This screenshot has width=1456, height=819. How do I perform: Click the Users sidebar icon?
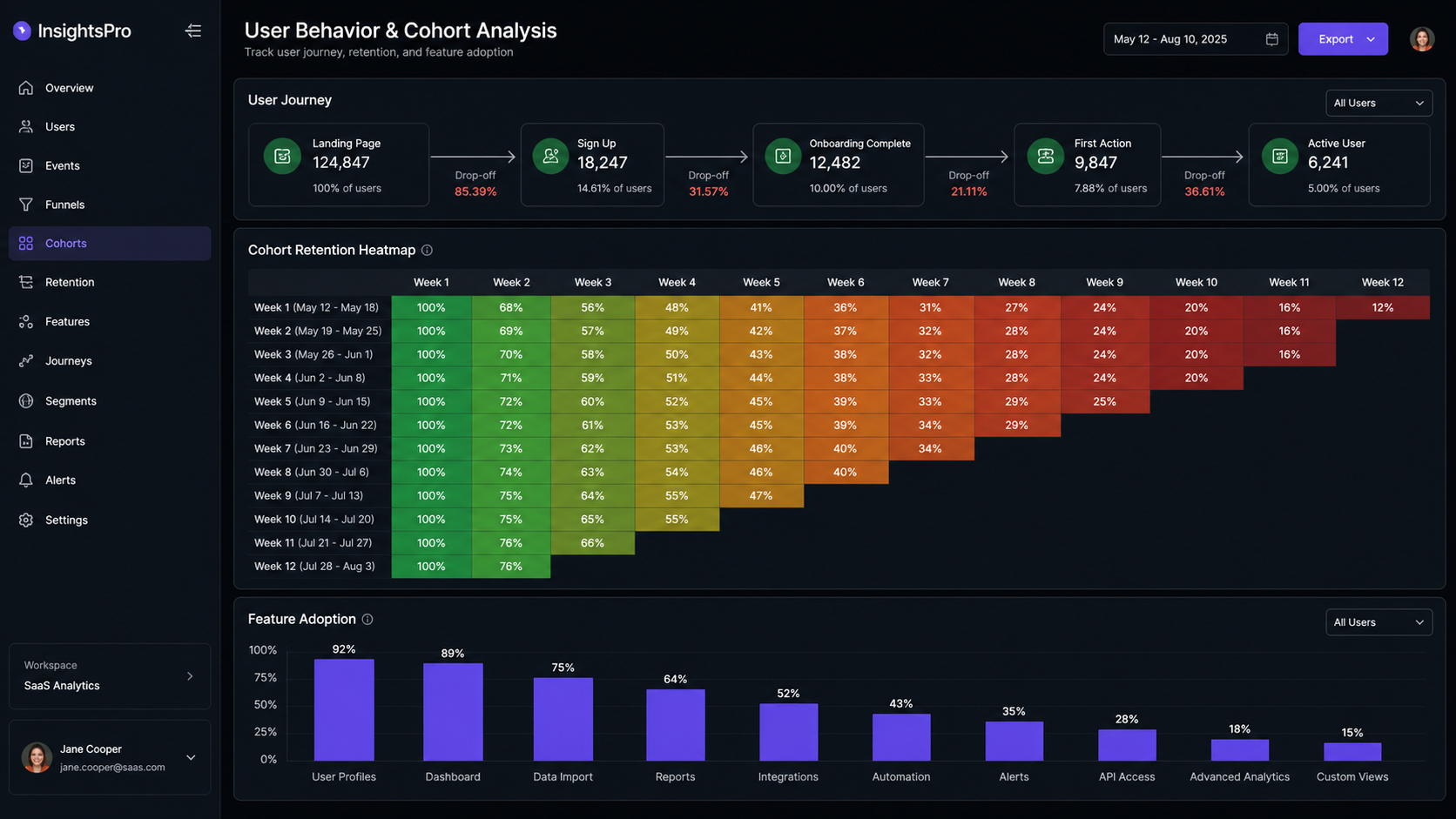pos(26,127)
